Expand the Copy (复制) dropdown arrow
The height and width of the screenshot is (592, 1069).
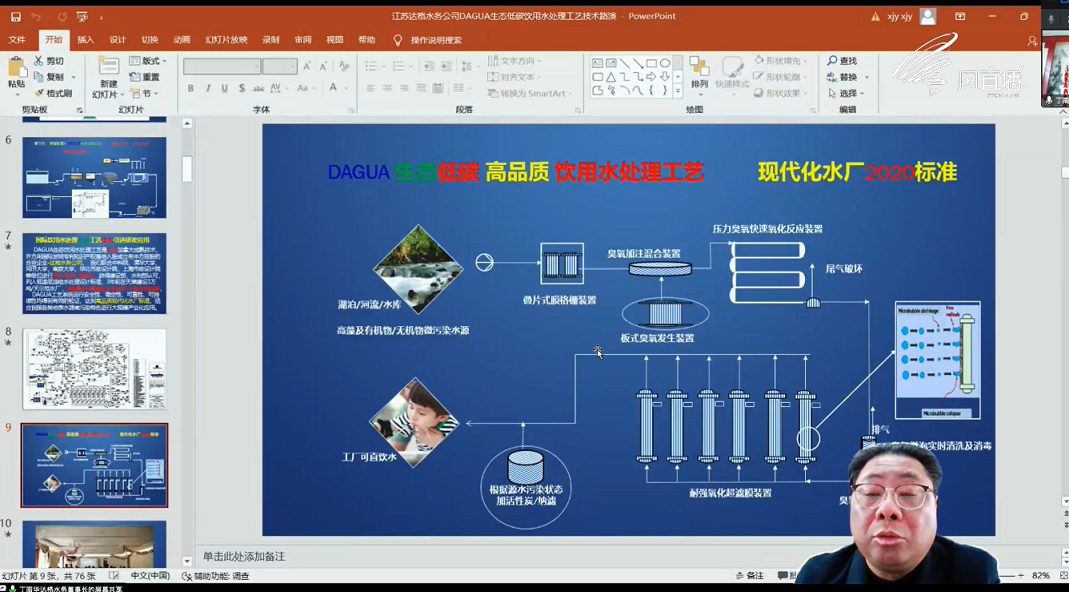point(74,77)
